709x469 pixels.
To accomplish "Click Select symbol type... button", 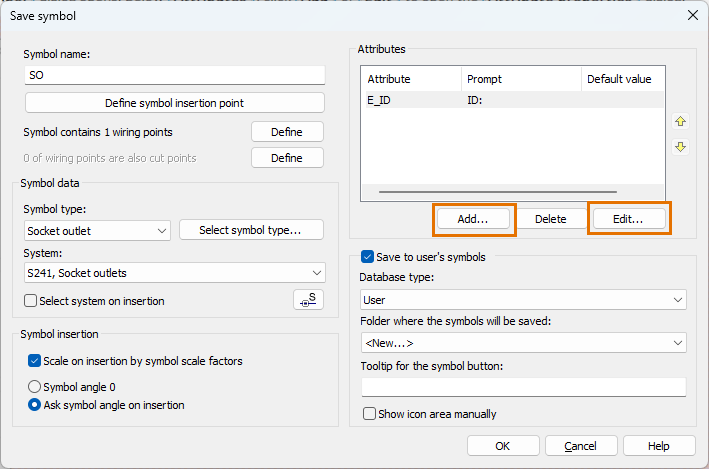I will tap(251, 230).
